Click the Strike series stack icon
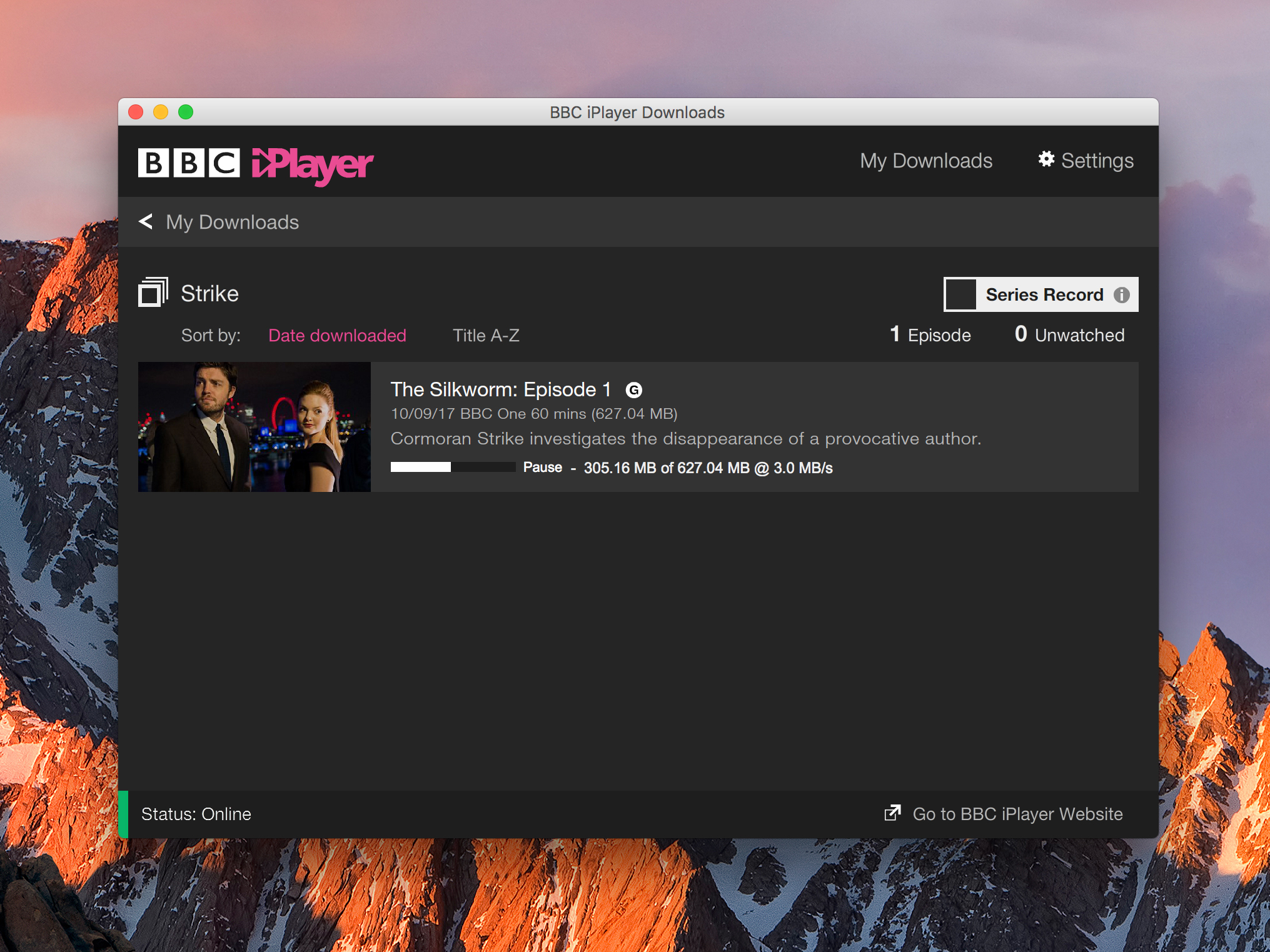This screenshot has width=1270, height=952. pyautogui.click(x=153, y=292)
